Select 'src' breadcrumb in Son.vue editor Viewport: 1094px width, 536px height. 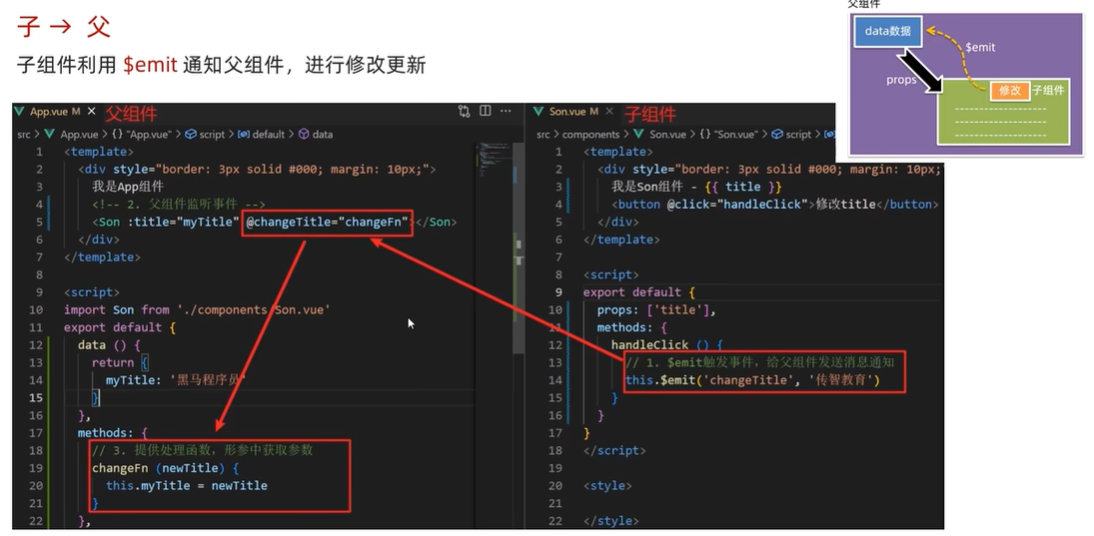coord(543,134)
